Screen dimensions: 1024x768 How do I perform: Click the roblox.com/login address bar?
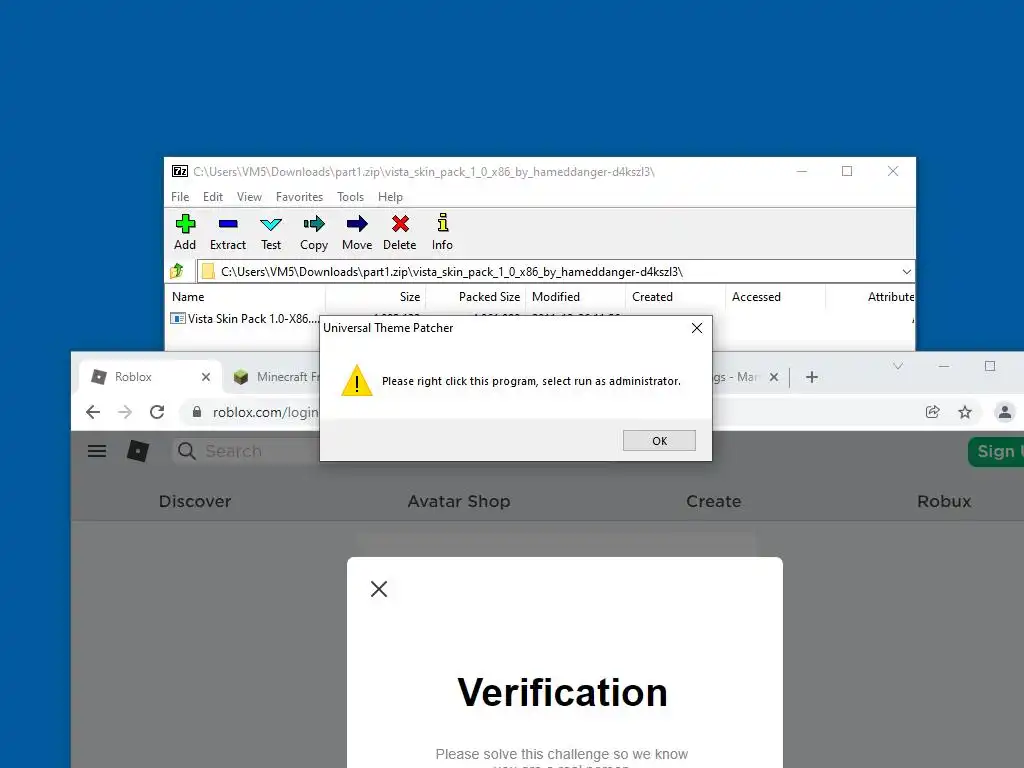[x=264, y=412]
